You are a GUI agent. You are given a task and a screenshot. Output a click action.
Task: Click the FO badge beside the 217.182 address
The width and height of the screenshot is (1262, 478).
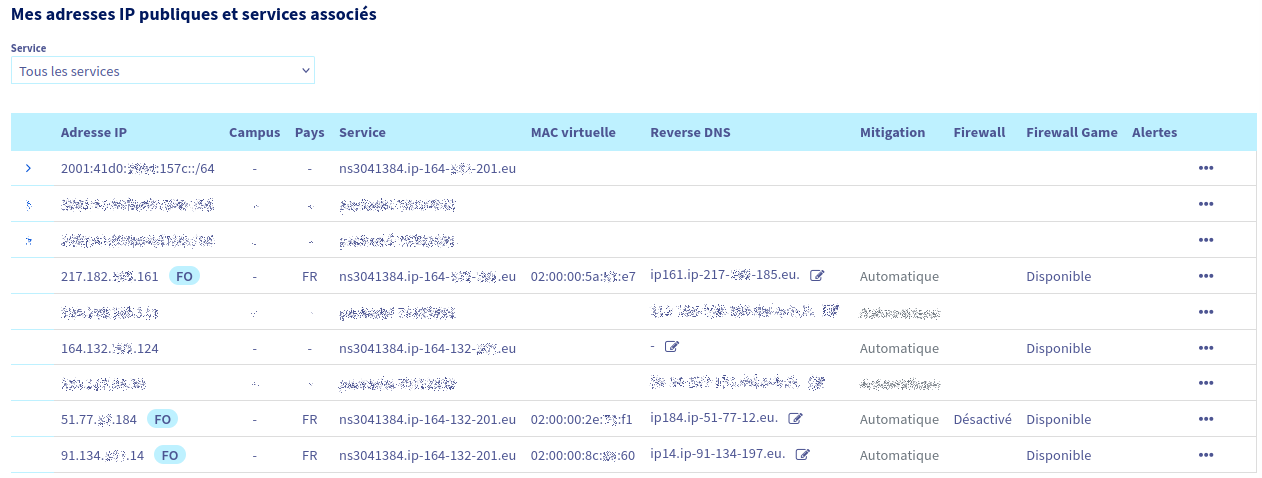(x=184, y=276)
